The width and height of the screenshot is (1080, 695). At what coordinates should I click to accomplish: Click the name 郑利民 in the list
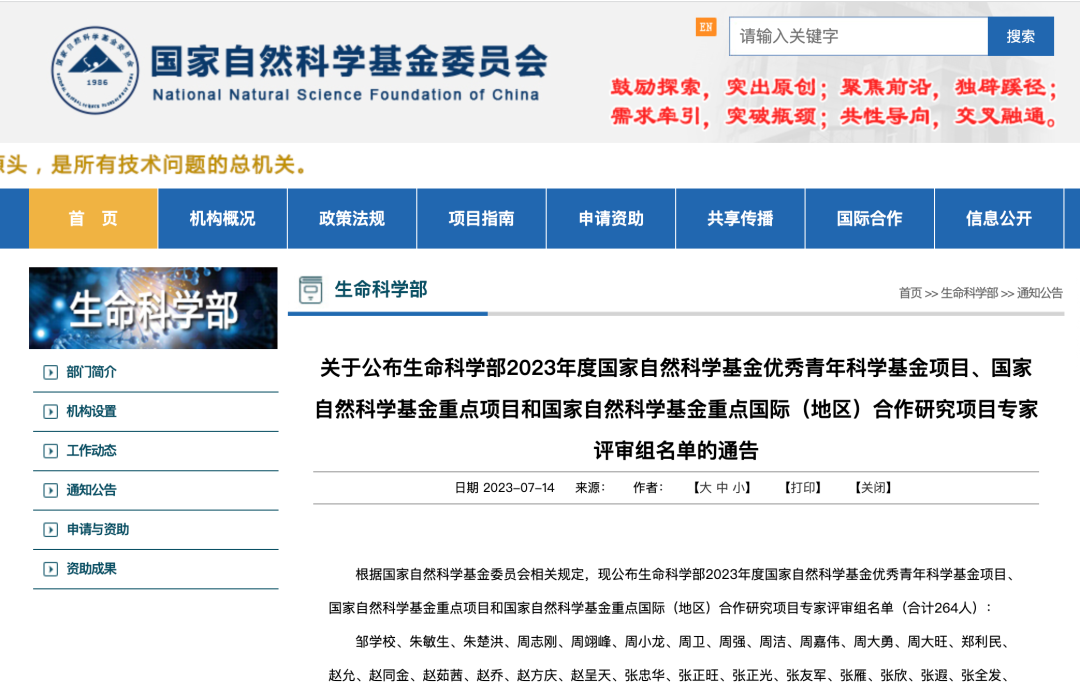[982, 642]
